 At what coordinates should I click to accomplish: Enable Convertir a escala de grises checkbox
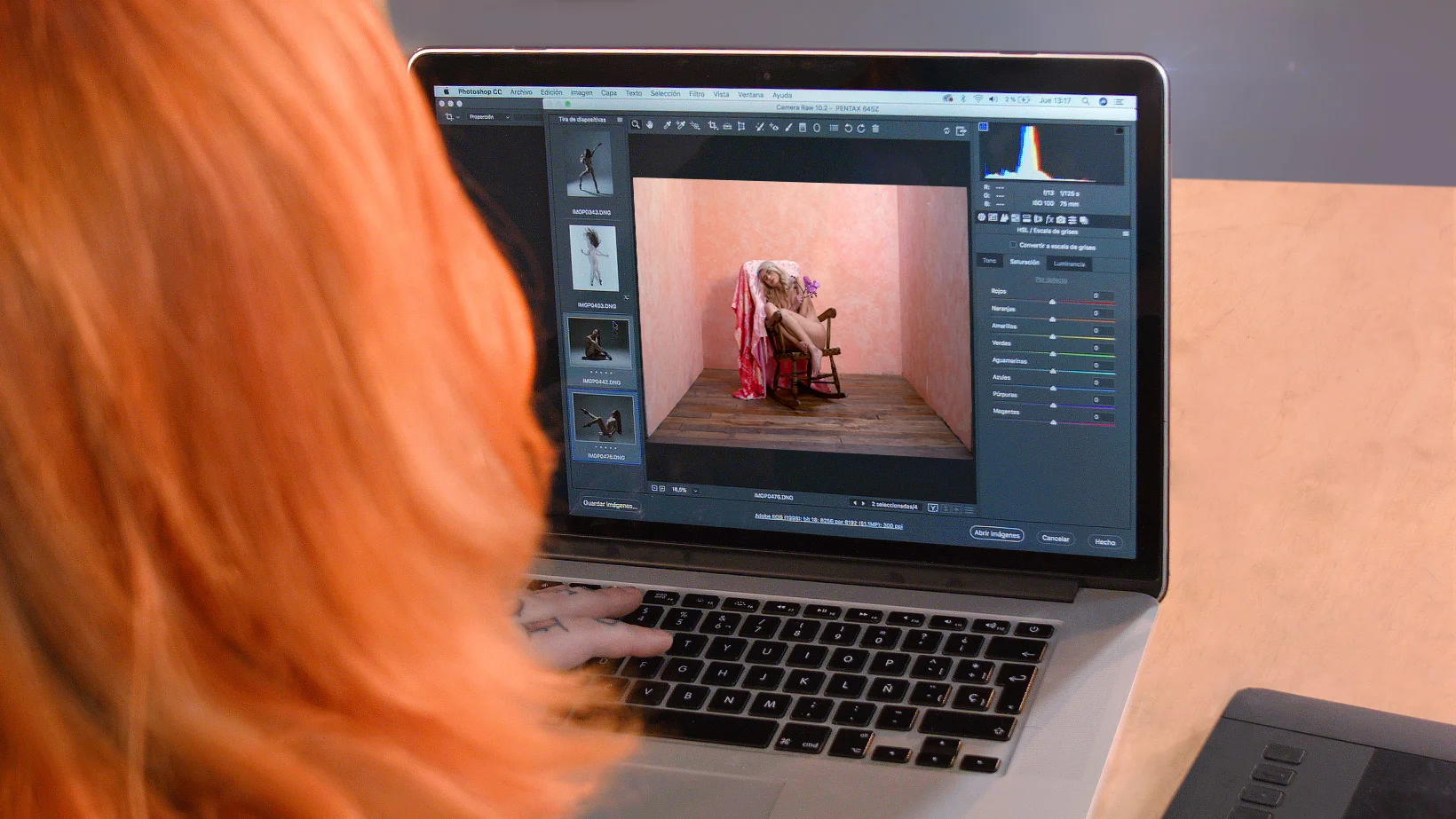1013,245
